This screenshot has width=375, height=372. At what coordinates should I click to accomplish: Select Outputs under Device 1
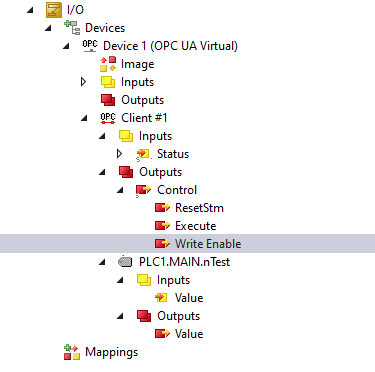(143, 100)
